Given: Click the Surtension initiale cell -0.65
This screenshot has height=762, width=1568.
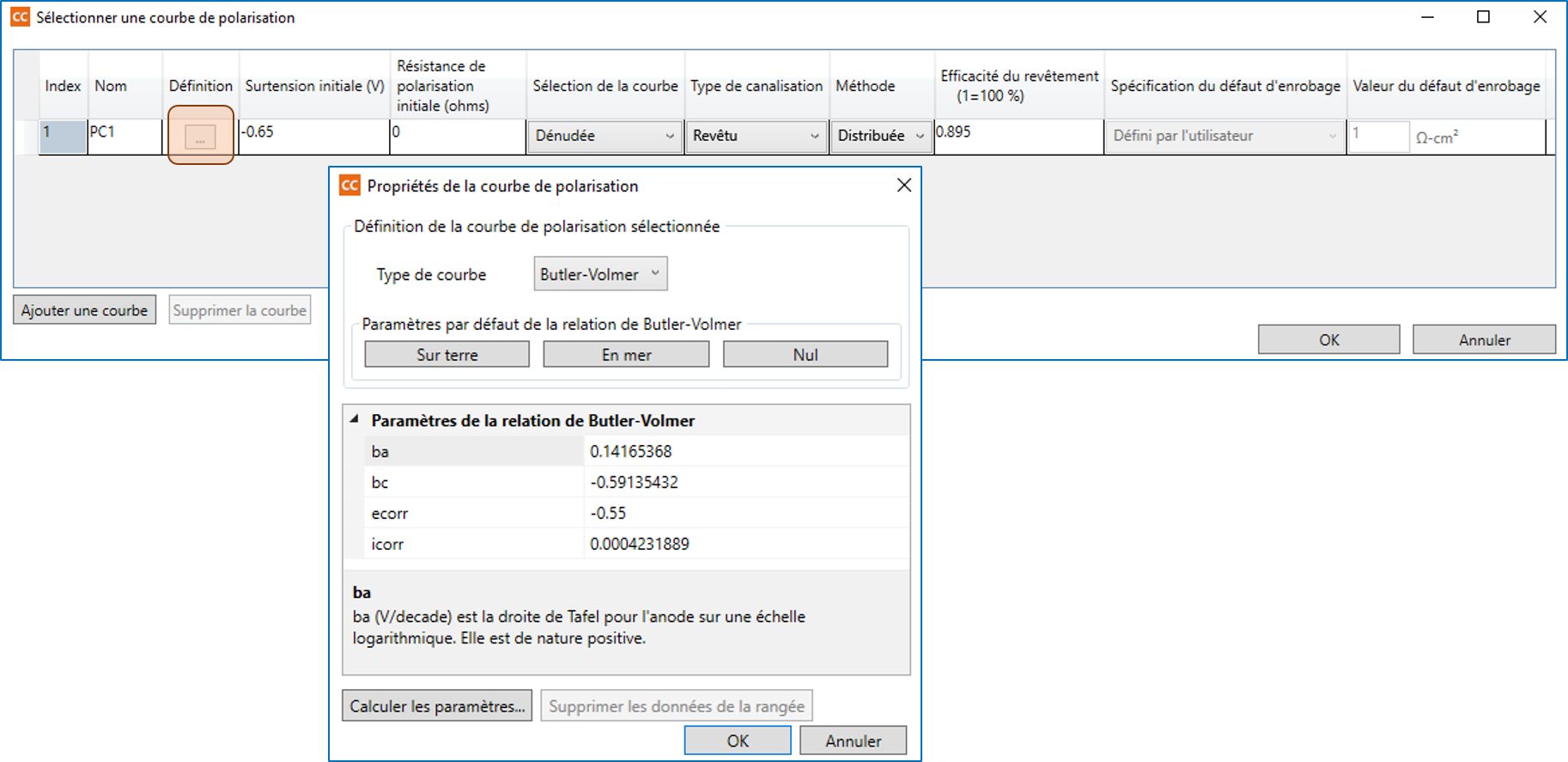Looking at the screenshot, I should tap(313, 137).
